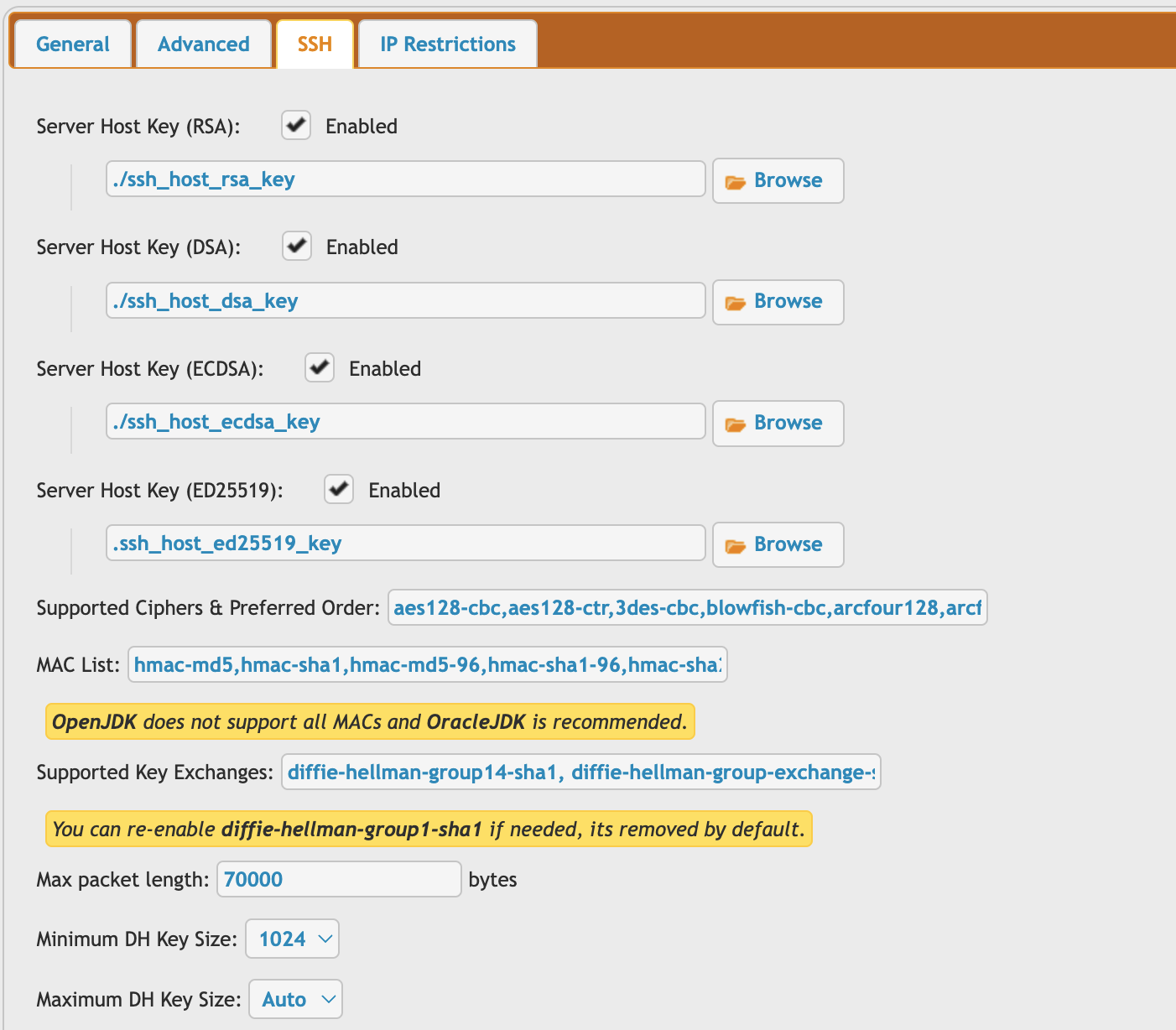Click the ./ssh_host_ecdsa_key path field

point(405,421)
